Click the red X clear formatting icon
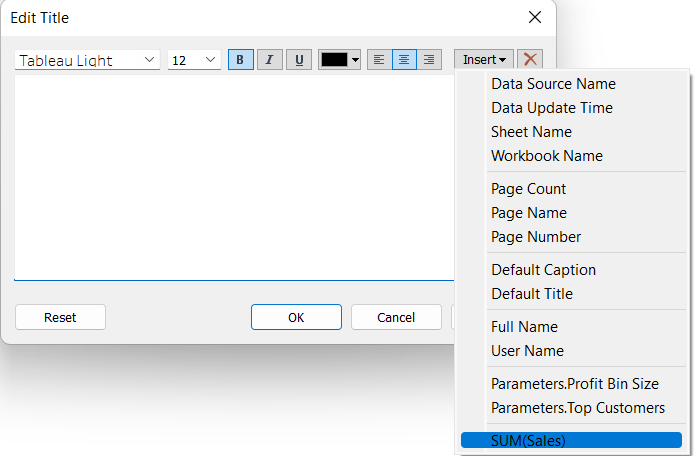Image resolution: width=697 pixels, height=456 pixels. [x=531, y=60]
